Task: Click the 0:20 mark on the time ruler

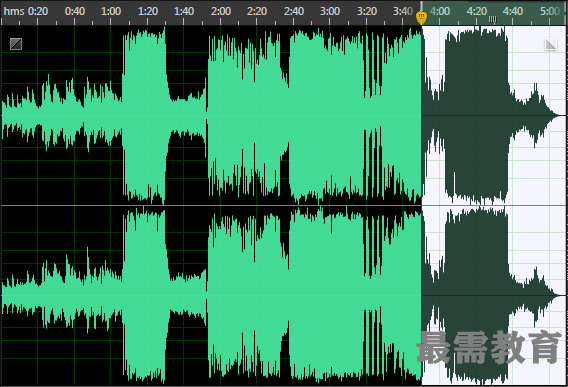Action: pyautogui.click(x=38, y=11)
